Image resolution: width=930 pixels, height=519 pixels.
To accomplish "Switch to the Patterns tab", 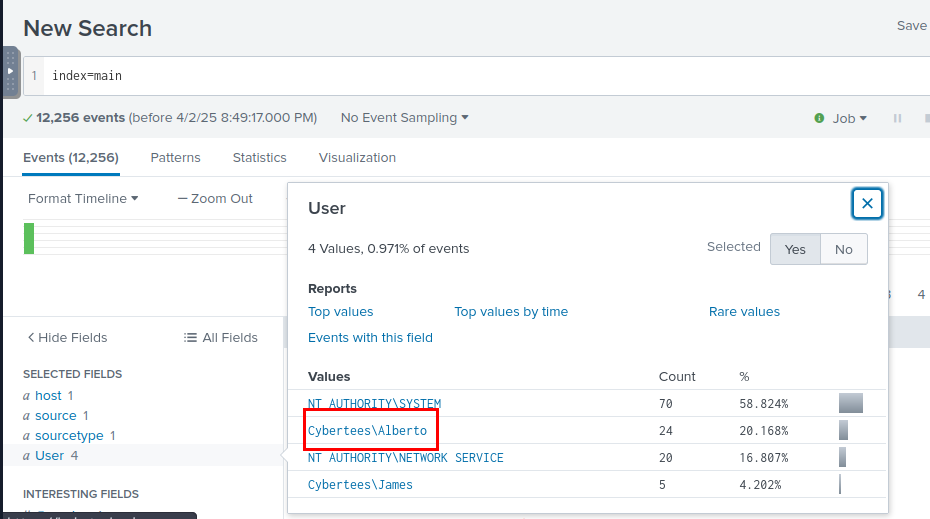I will (x=175, y=158).
